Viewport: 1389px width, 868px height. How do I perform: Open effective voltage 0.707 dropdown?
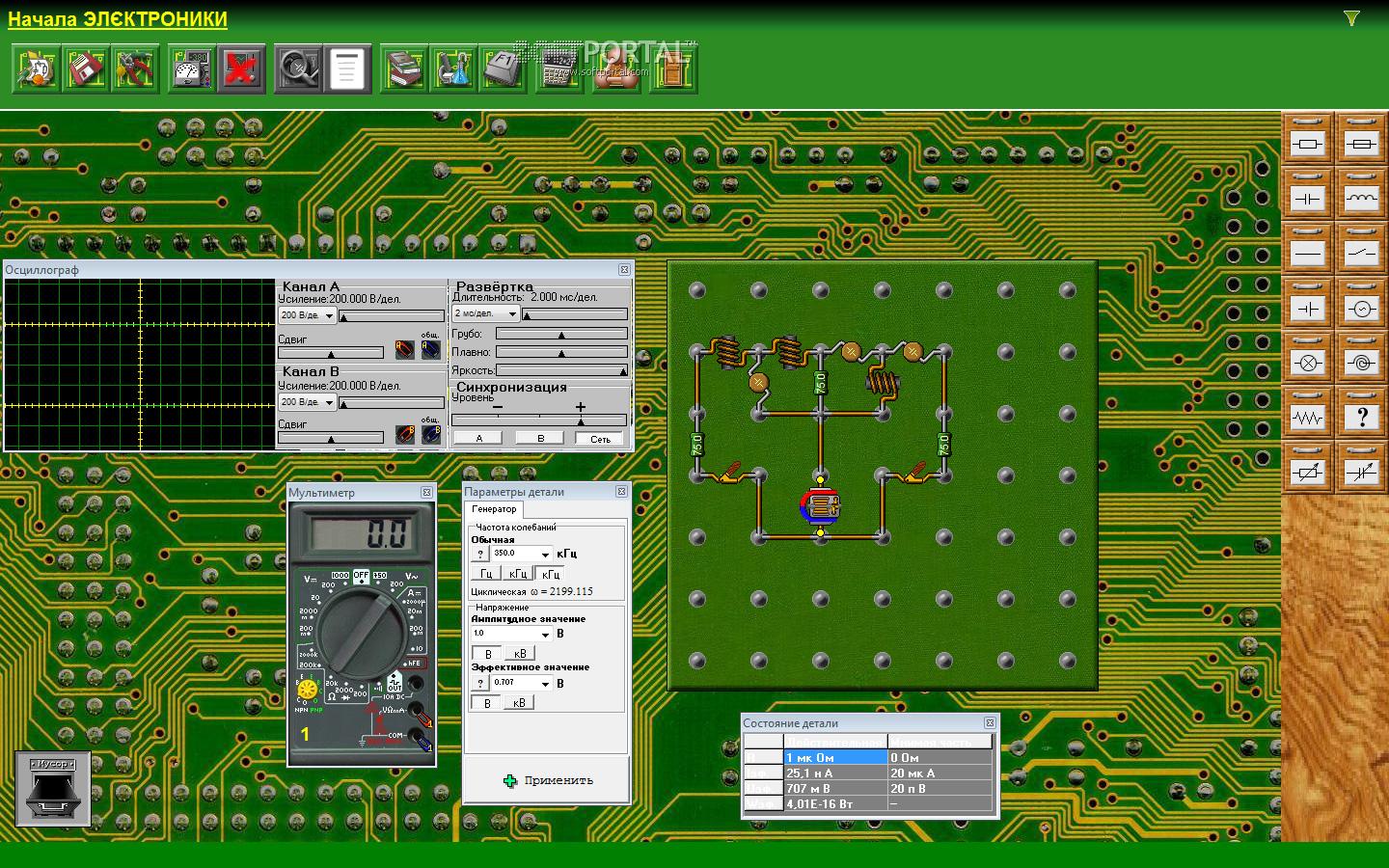point(522,683)
